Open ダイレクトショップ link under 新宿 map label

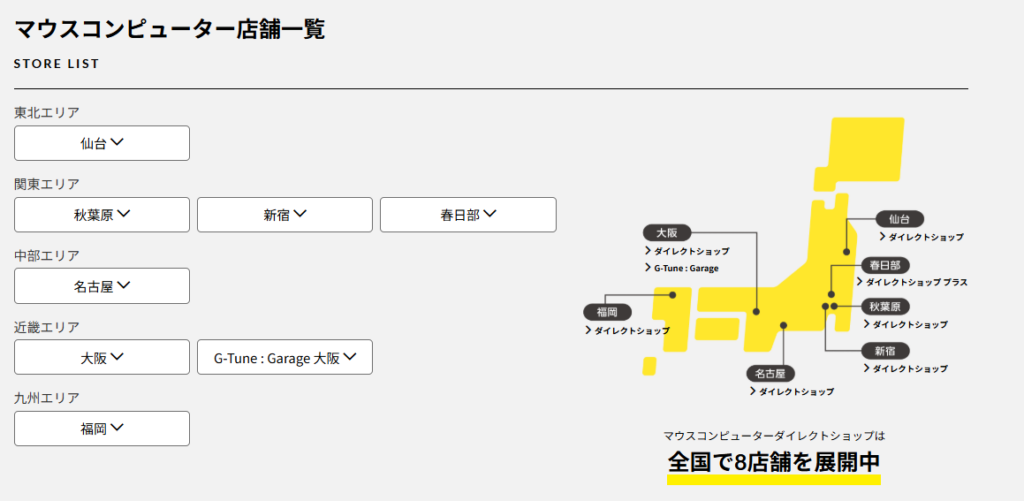(905, 368)
